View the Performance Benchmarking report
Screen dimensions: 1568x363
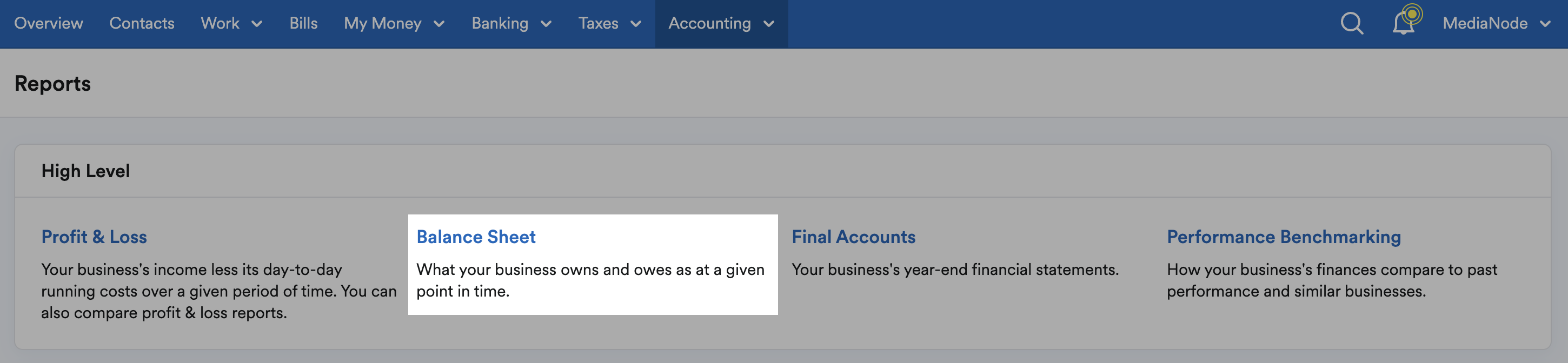click(x=1284, y=237)
